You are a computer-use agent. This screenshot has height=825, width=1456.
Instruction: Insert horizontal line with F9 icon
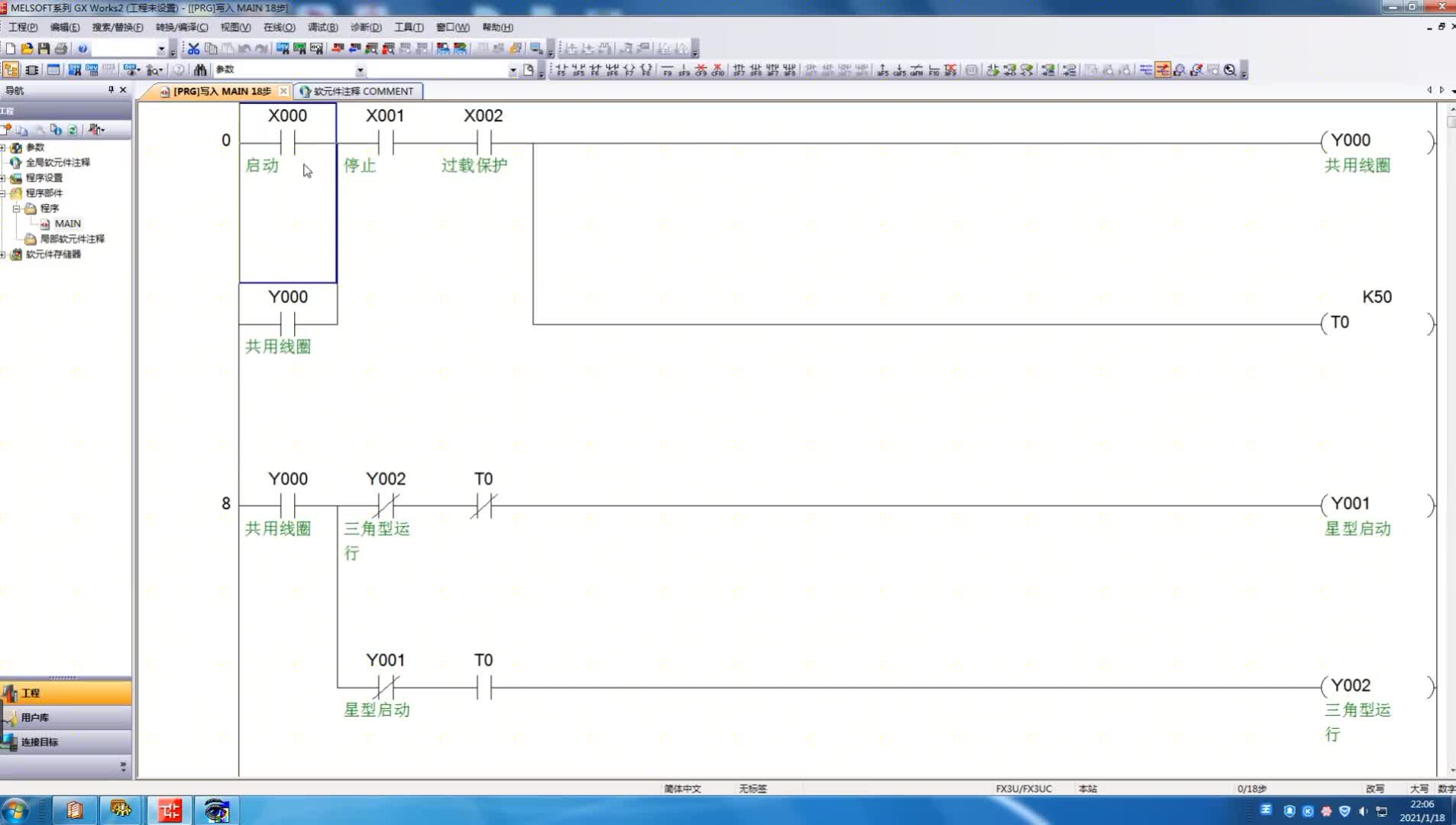coord(667,70)
